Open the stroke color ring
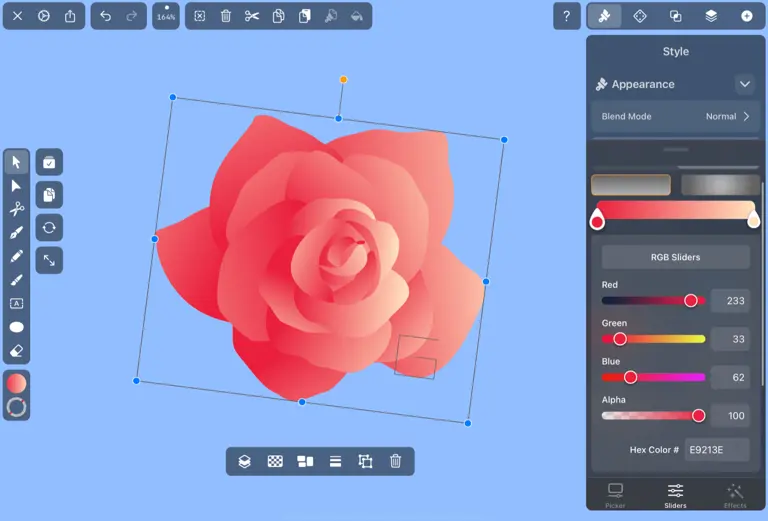Screen dimensions: 768x521 click(16, 407)
